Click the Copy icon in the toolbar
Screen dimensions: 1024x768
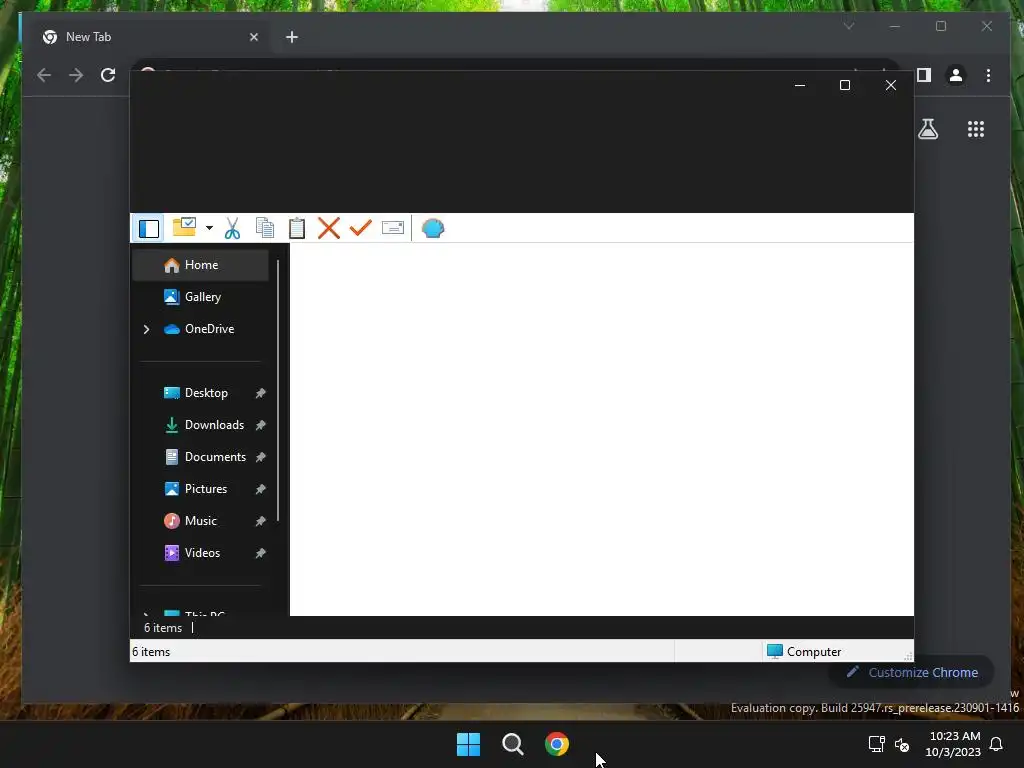(264, 228)
